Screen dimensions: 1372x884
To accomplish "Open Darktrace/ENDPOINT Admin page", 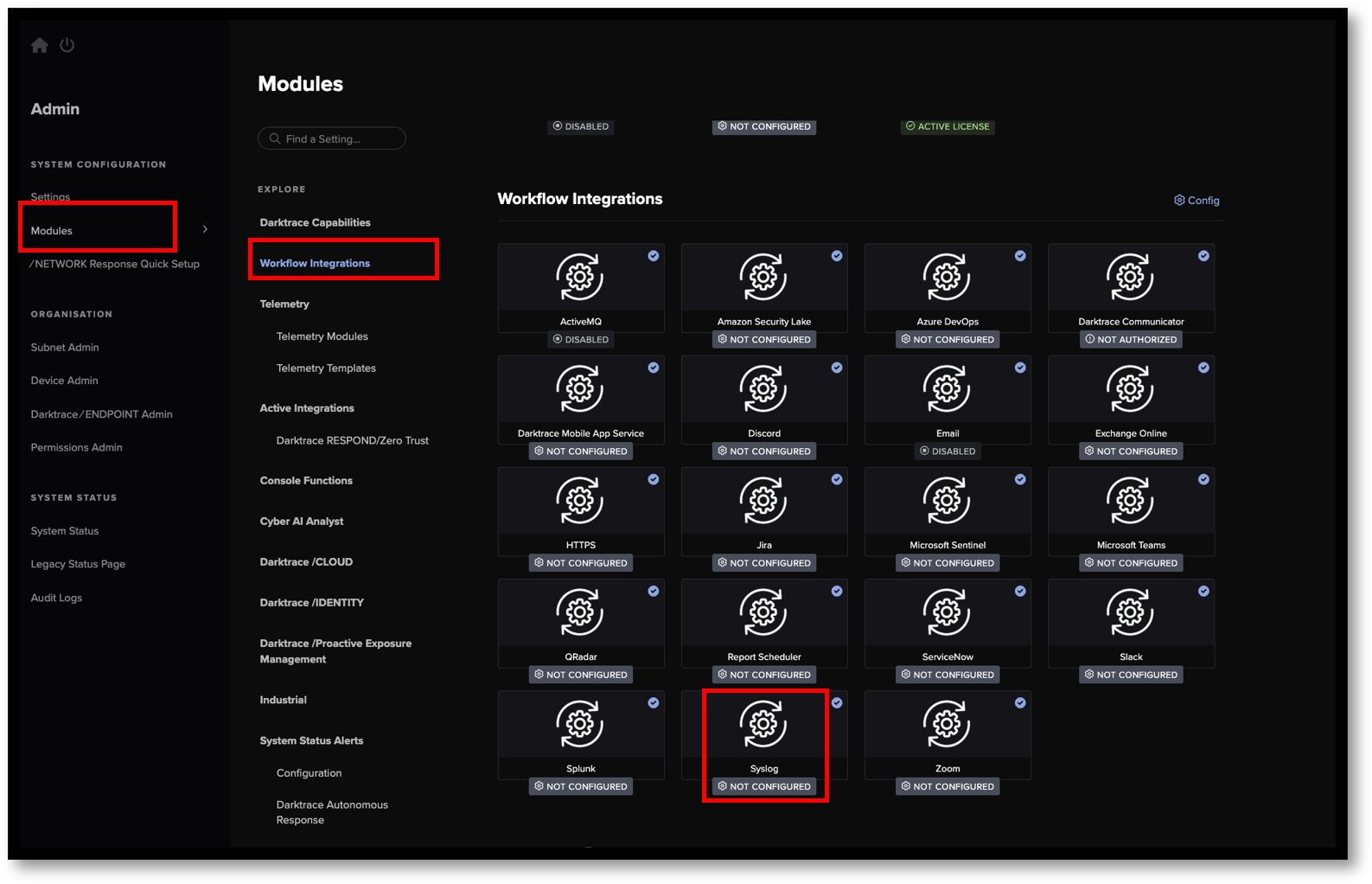I will [101, 414].
